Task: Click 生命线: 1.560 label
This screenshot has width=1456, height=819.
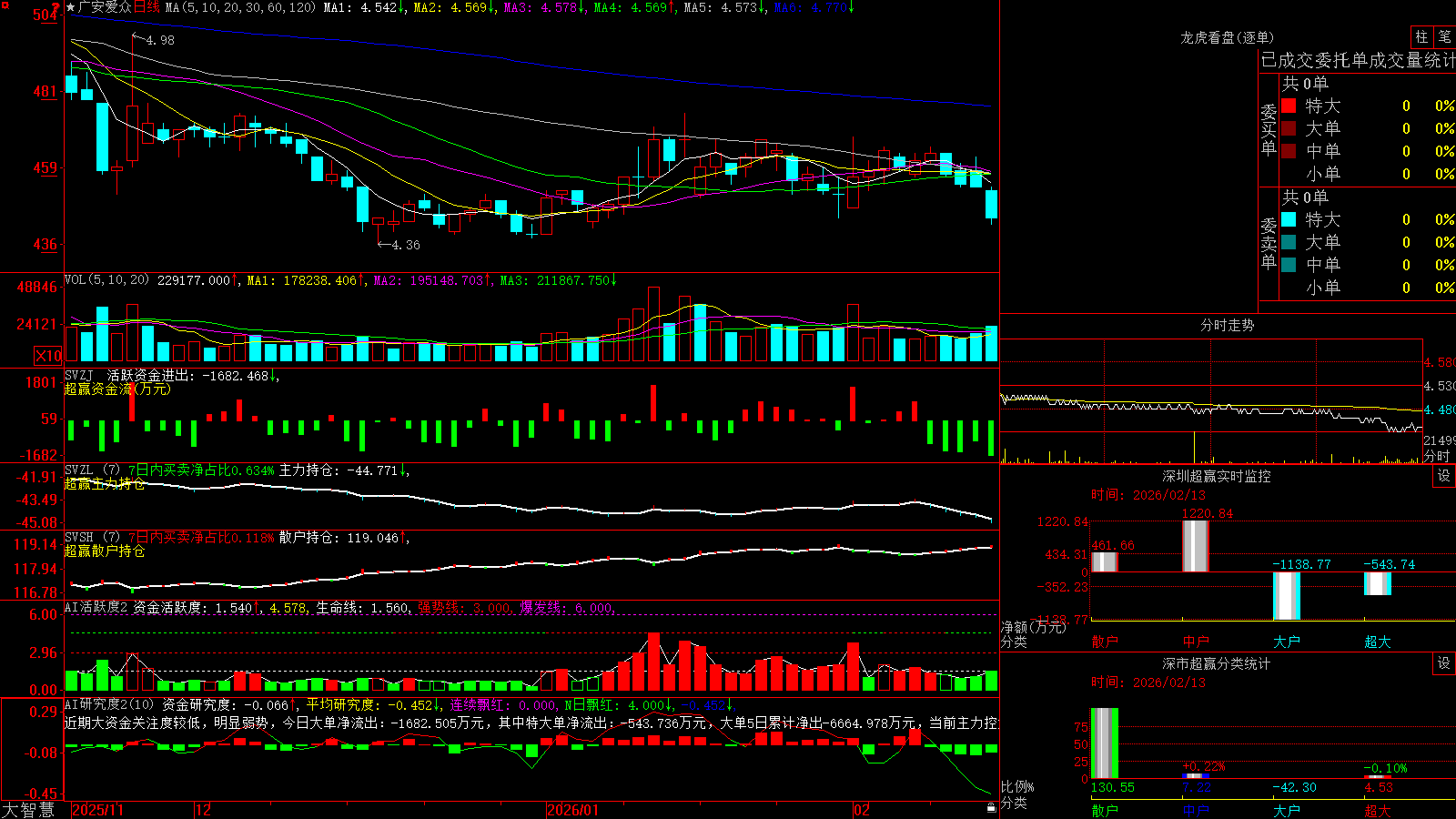Action: click(x=363, y=607)
